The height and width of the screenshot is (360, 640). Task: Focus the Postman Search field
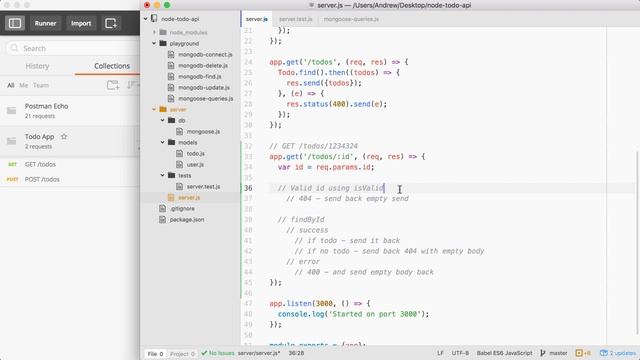(x=73, y=48)
